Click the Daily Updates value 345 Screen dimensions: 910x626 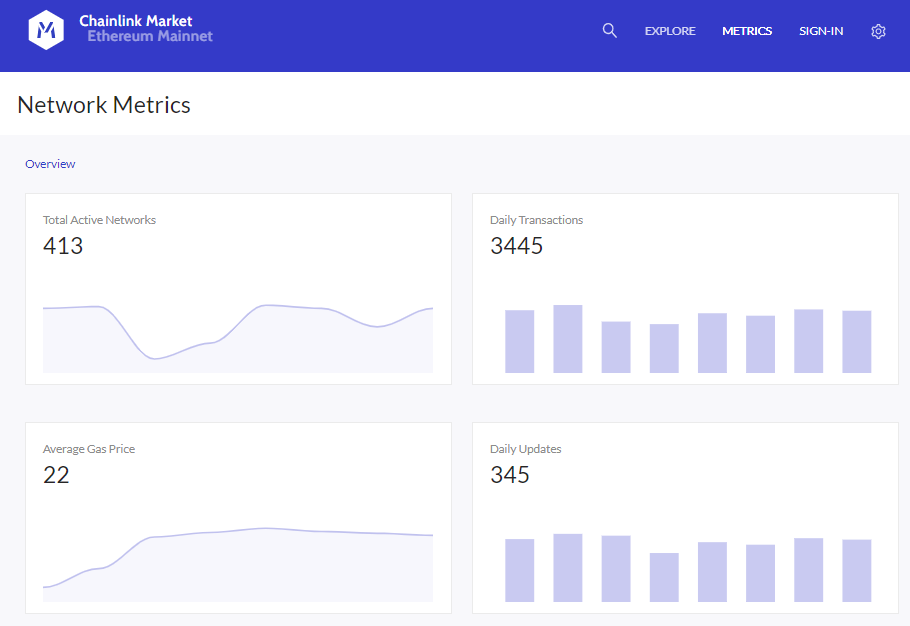[510, 475]
